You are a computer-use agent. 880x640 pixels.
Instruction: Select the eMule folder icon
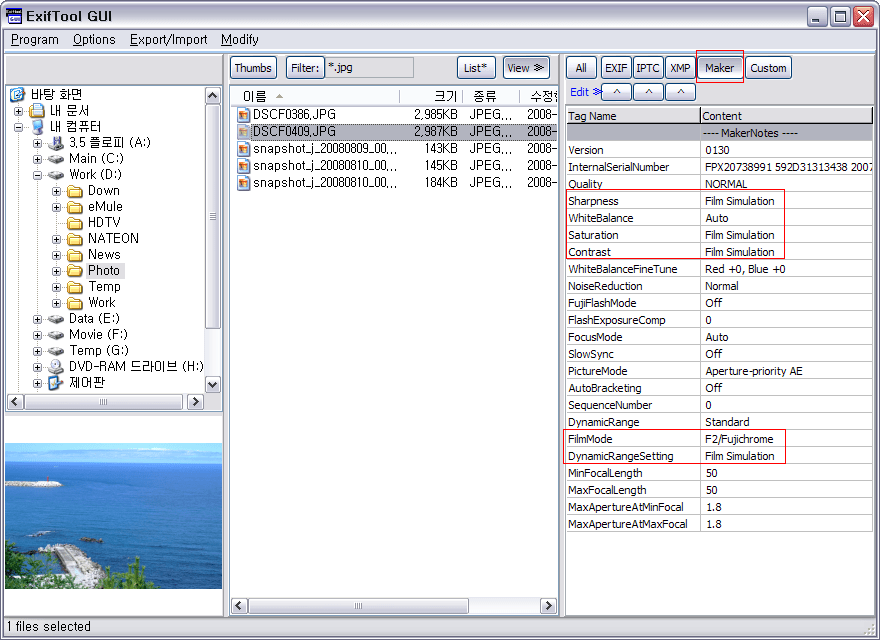pos(75,207)
